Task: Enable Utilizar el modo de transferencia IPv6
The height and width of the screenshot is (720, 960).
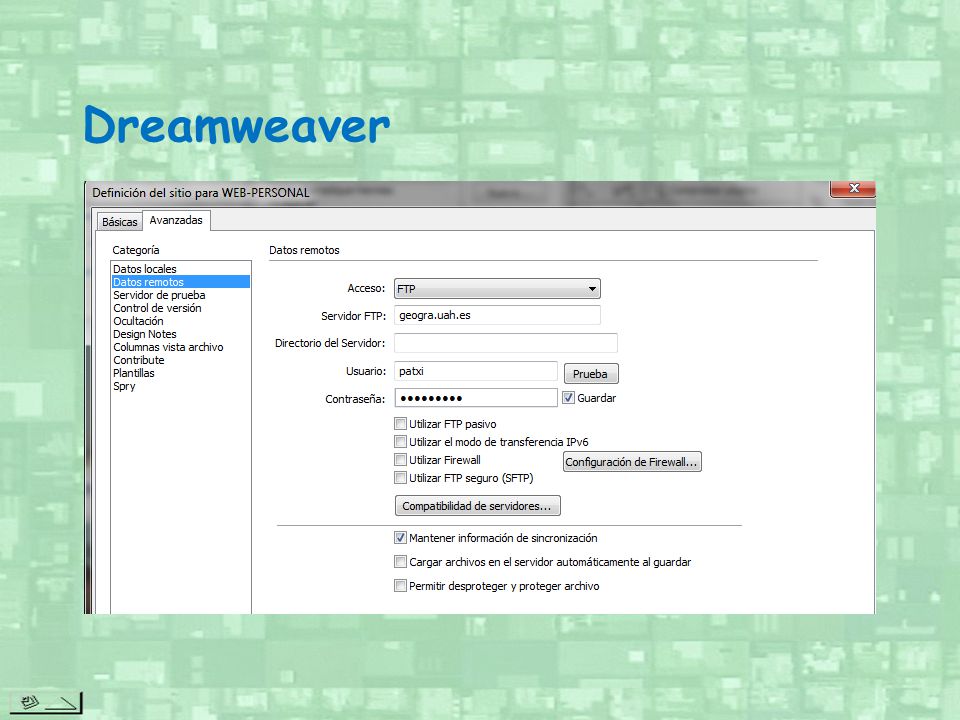Action: click(x=400, y=441)
